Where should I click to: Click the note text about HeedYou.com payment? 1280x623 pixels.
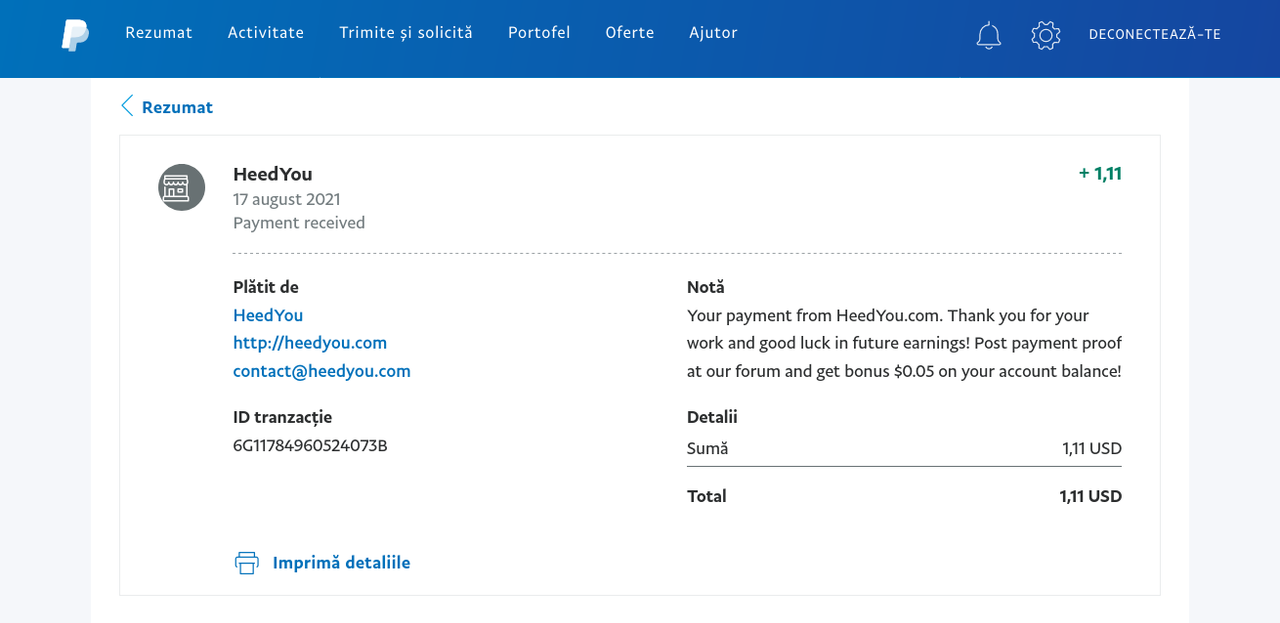904,343
